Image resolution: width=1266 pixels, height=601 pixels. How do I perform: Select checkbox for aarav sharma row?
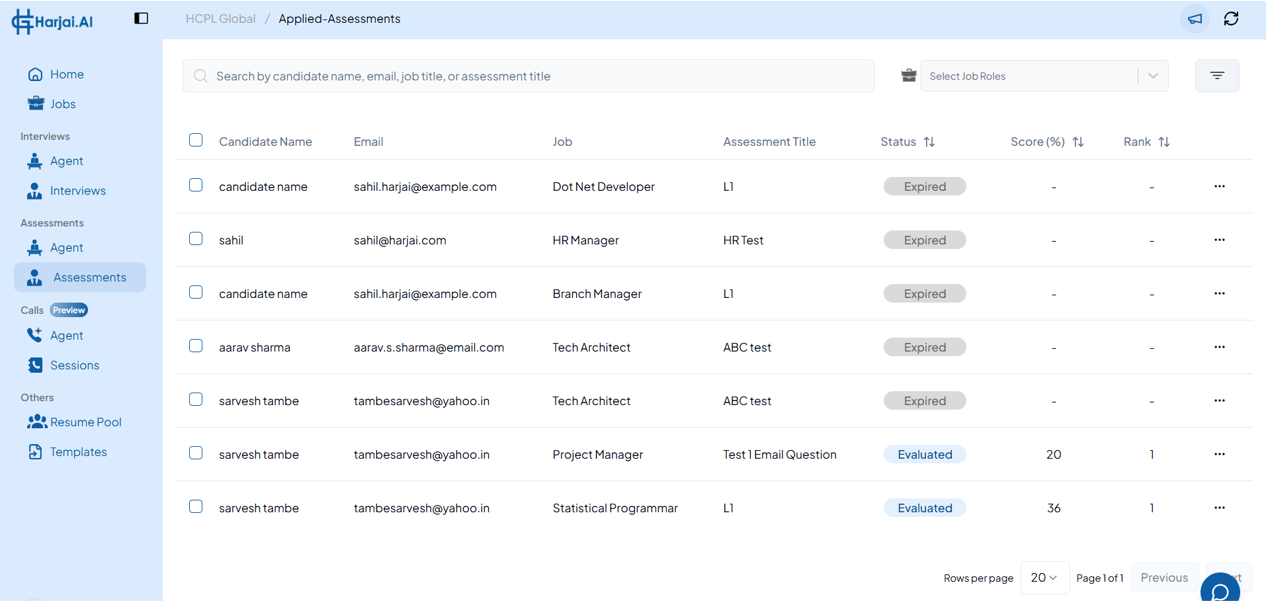[196, 346]
